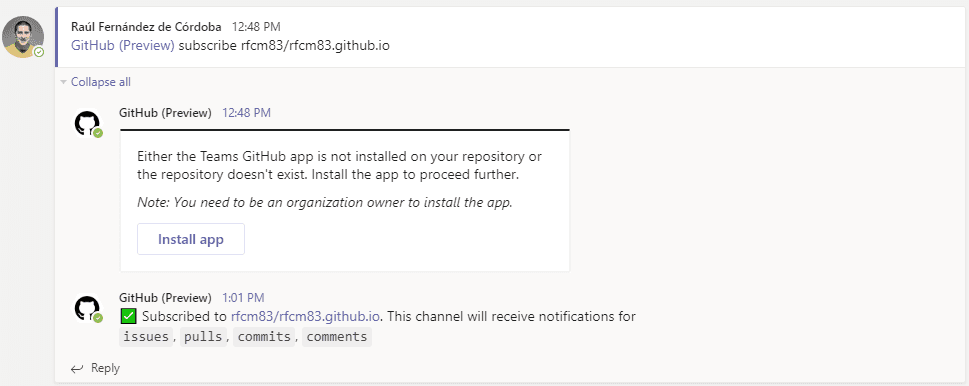Screen dimensions: 969x386
Task: Click the 'Either the Teams GitHub app' message text
Action: coord(340,166)
